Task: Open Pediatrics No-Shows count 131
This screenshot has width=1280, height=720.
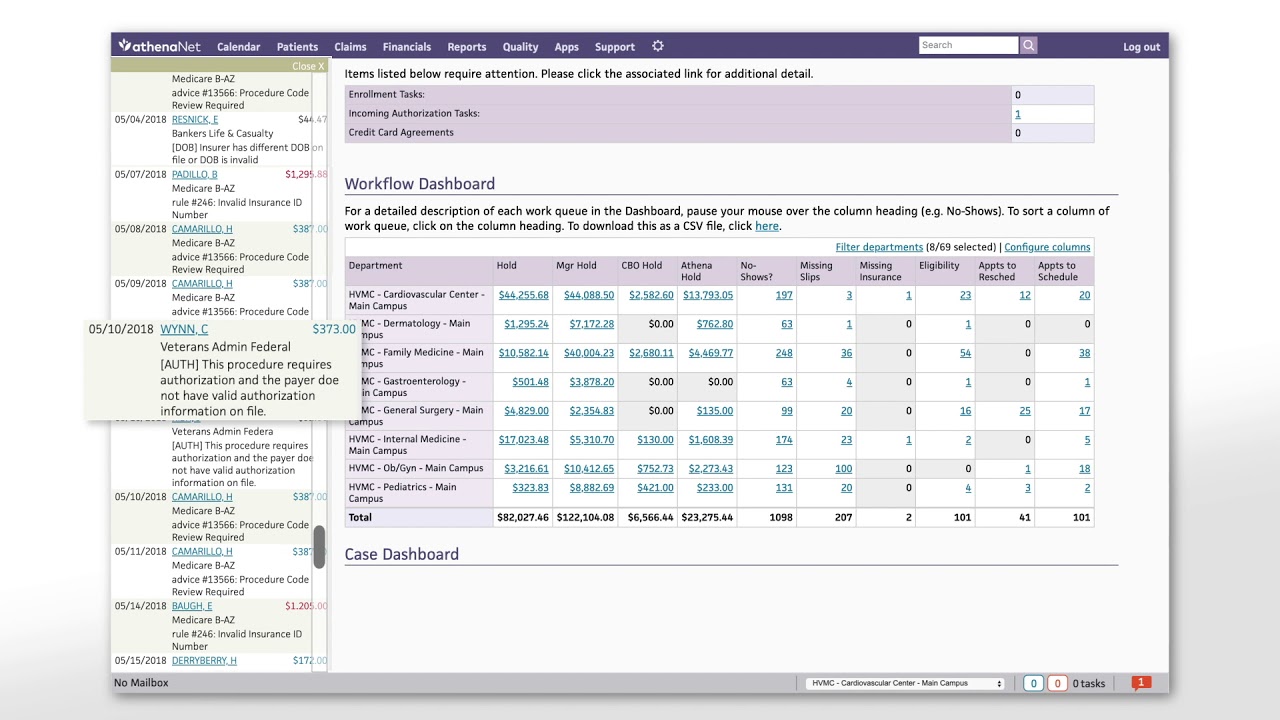Action: (x=784, y=488)
